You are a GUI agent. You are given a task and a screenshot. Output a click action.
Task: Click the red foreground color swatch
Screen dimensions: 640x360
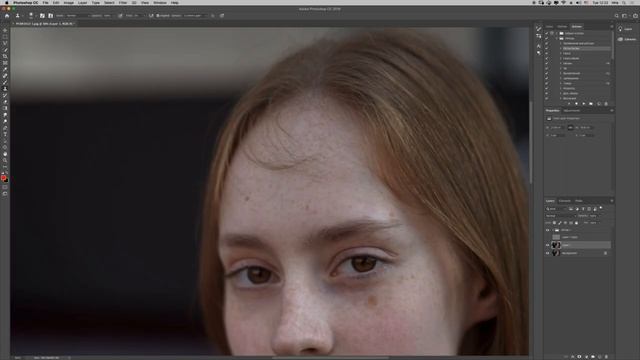[4, 178]
